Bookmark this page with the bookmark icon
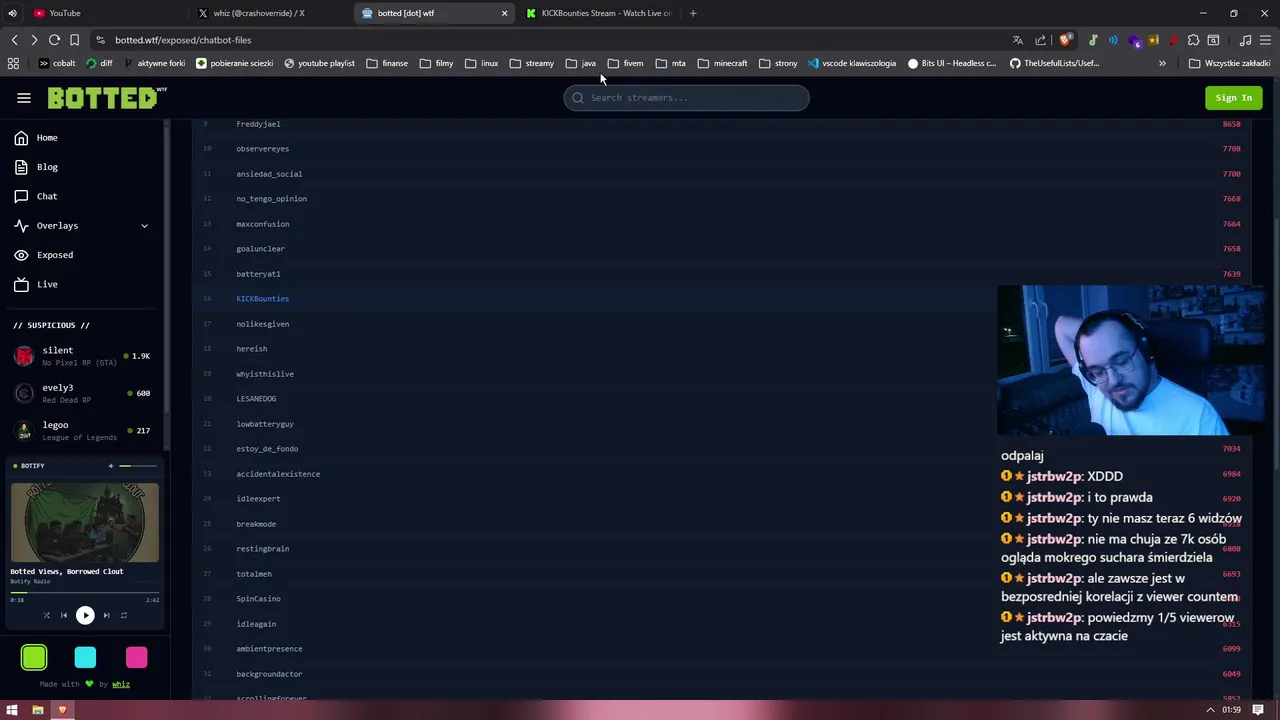 coord(74,40)
